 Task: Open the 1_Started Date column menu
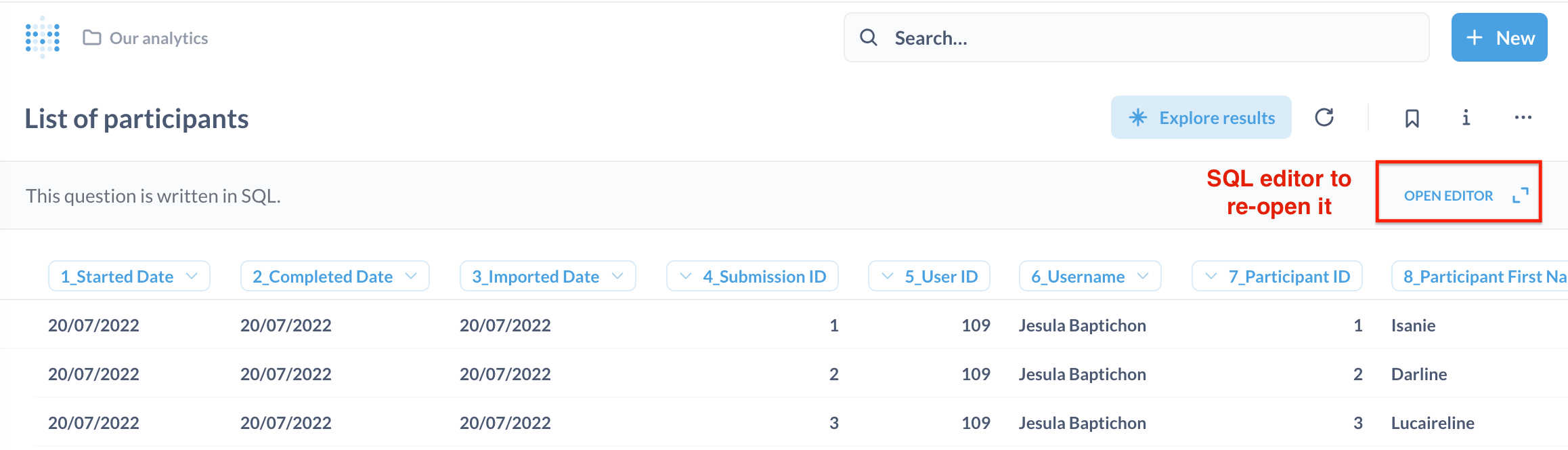pos(129,276)
